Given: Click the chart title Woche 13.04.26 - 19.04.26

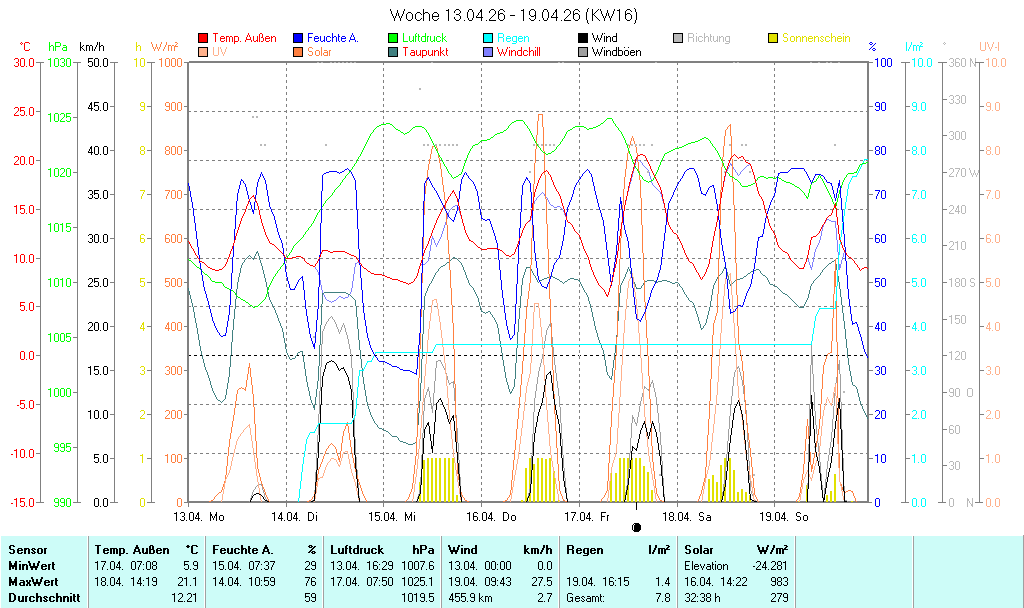Looking at the screenshot, I should point(512,15).
